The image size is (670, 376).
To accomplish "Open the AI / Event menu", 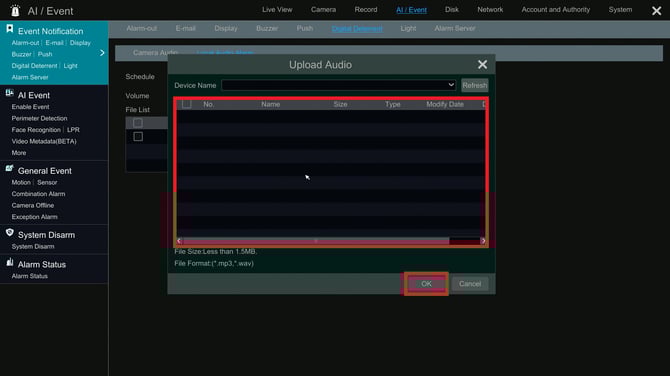I will pyautogui.click(x=411, y=10).
